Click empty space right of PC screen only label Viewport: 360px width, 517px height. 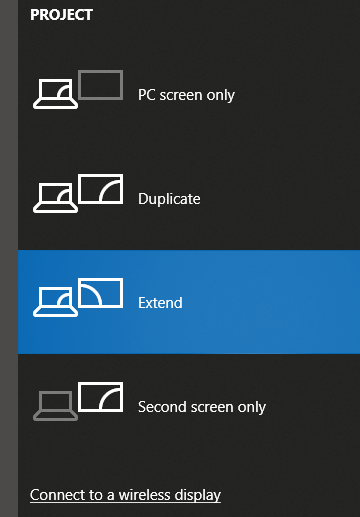pyautogui.click(x=297, y=95)
